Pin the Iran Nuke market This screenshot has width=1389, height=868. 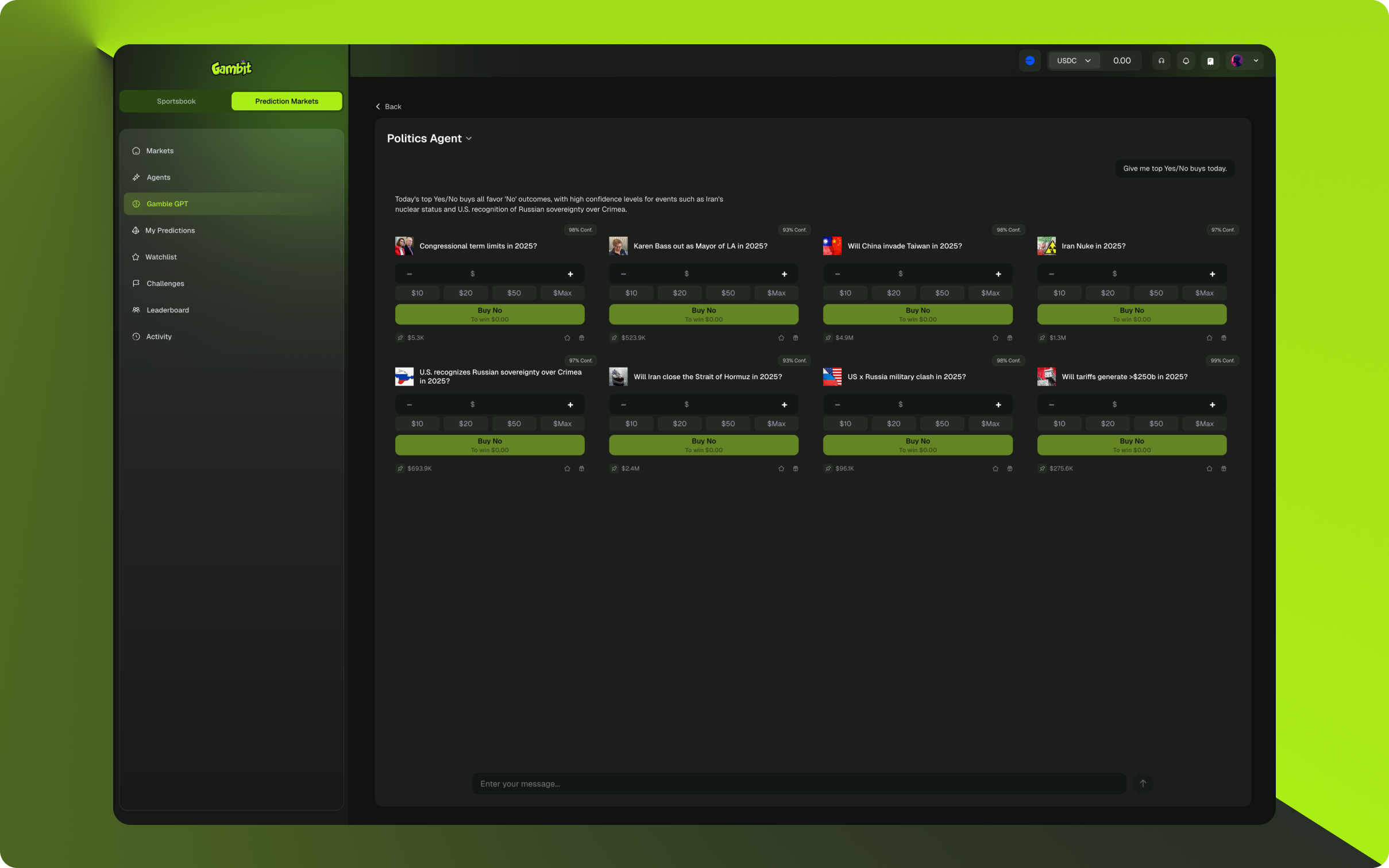[x=1042, y=338]
